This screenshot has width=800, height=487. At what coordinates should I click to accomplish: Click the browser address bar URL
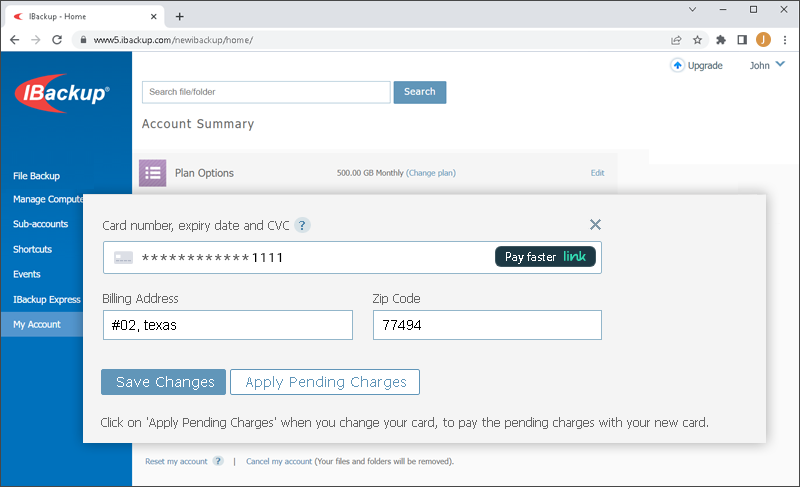point(173,40)
